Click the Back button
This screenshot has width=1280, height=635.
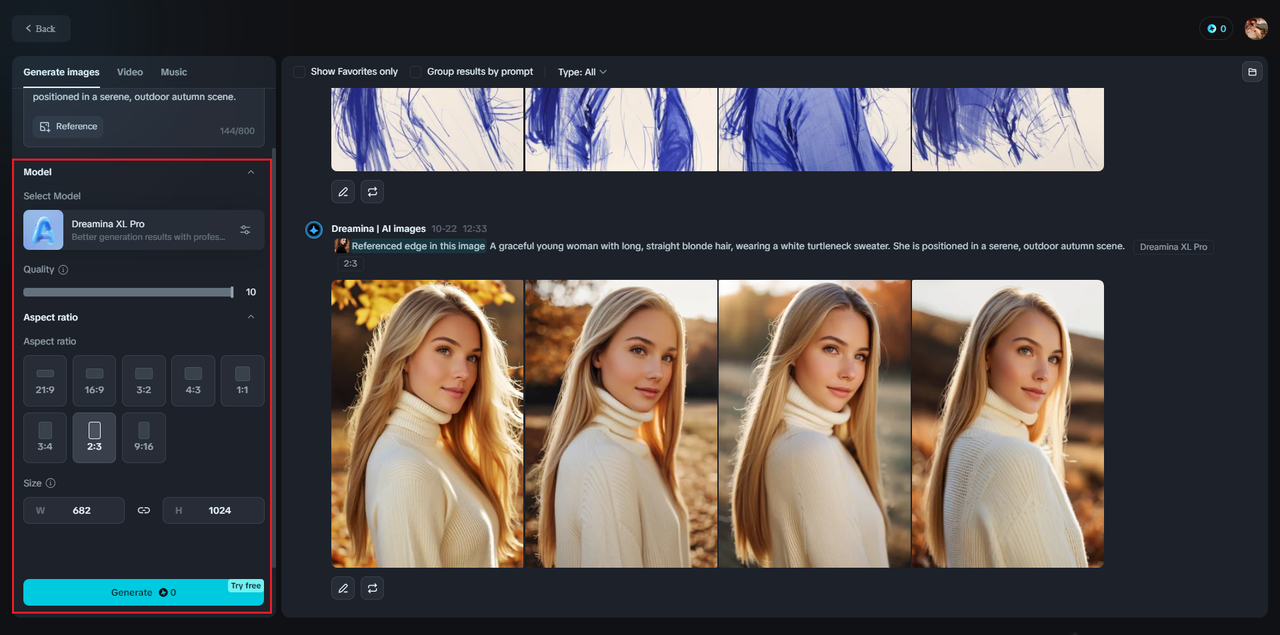pos(41,29)
